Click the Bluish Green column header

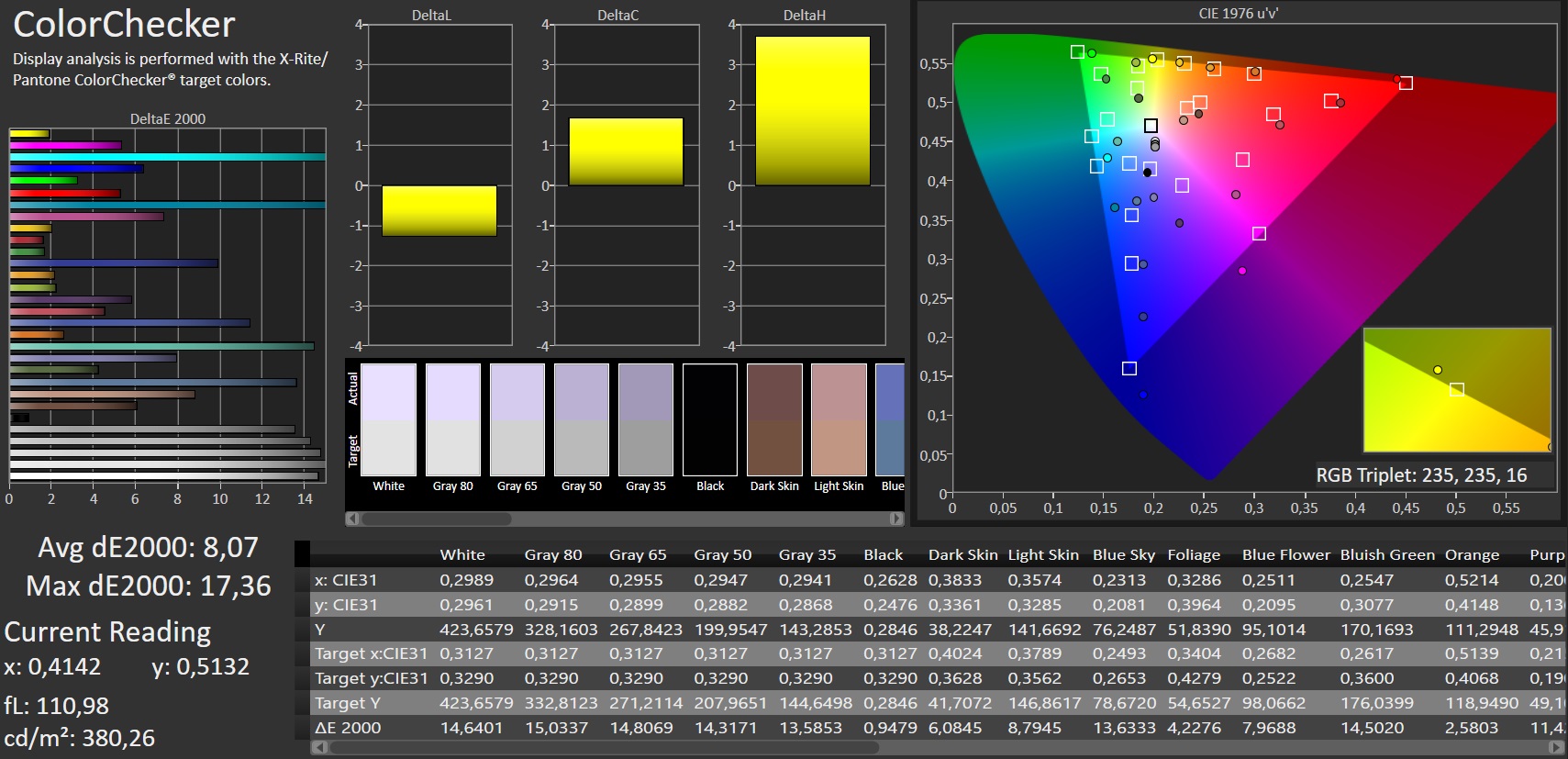click(1387, 554)
